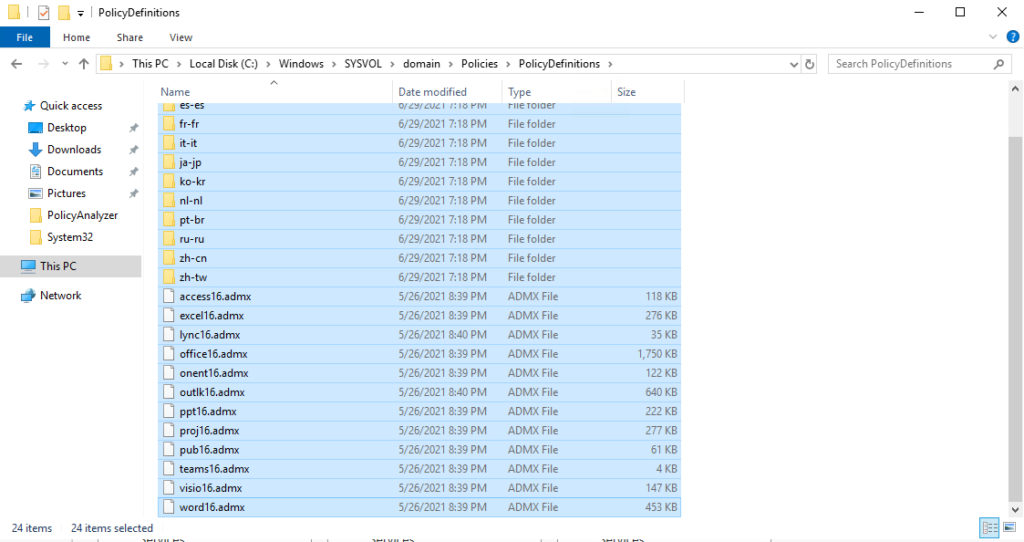The height and width of the screenshot is (542, 1024).
Task: Sort by the Name column header
Action: [274, 92]
